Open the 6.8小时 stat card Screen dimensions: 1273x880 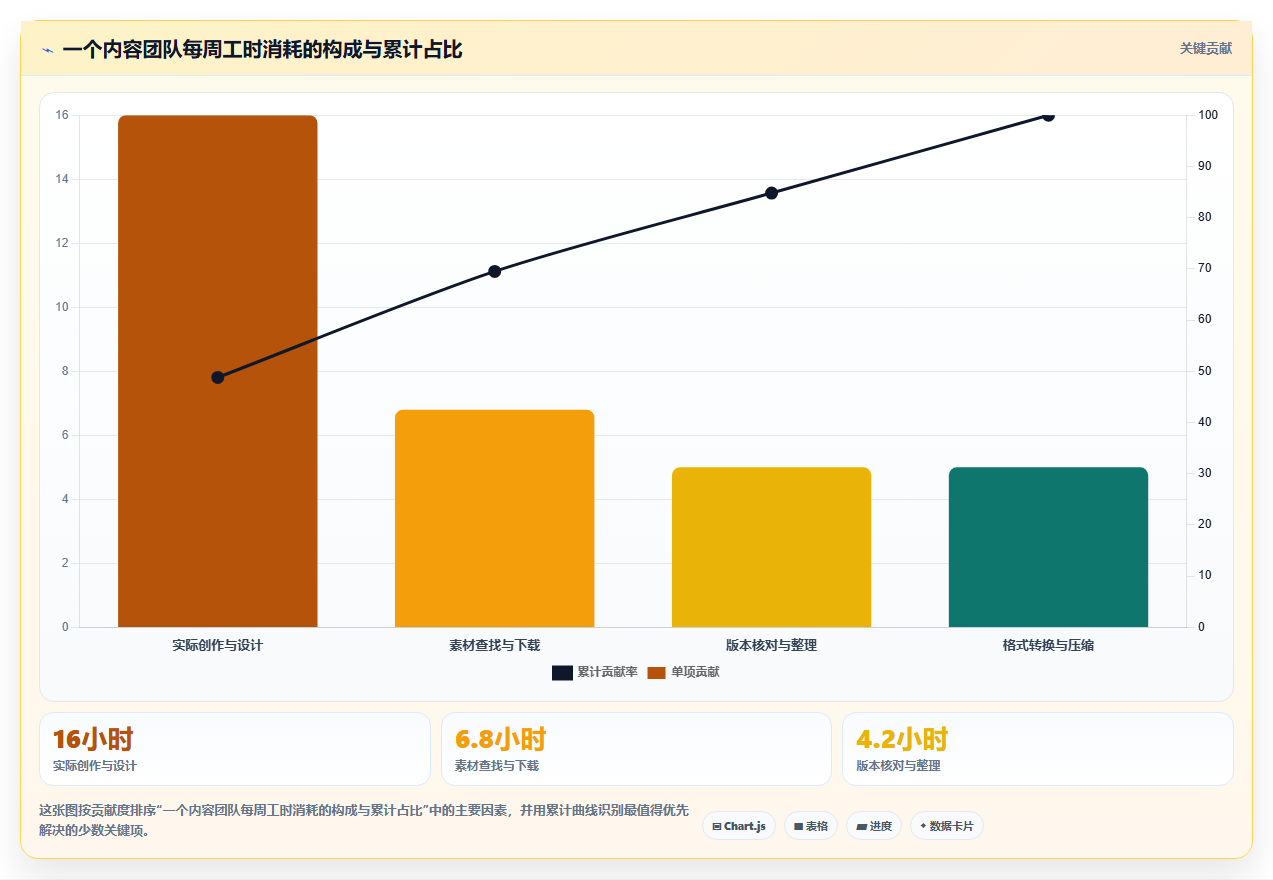(636, 749)
